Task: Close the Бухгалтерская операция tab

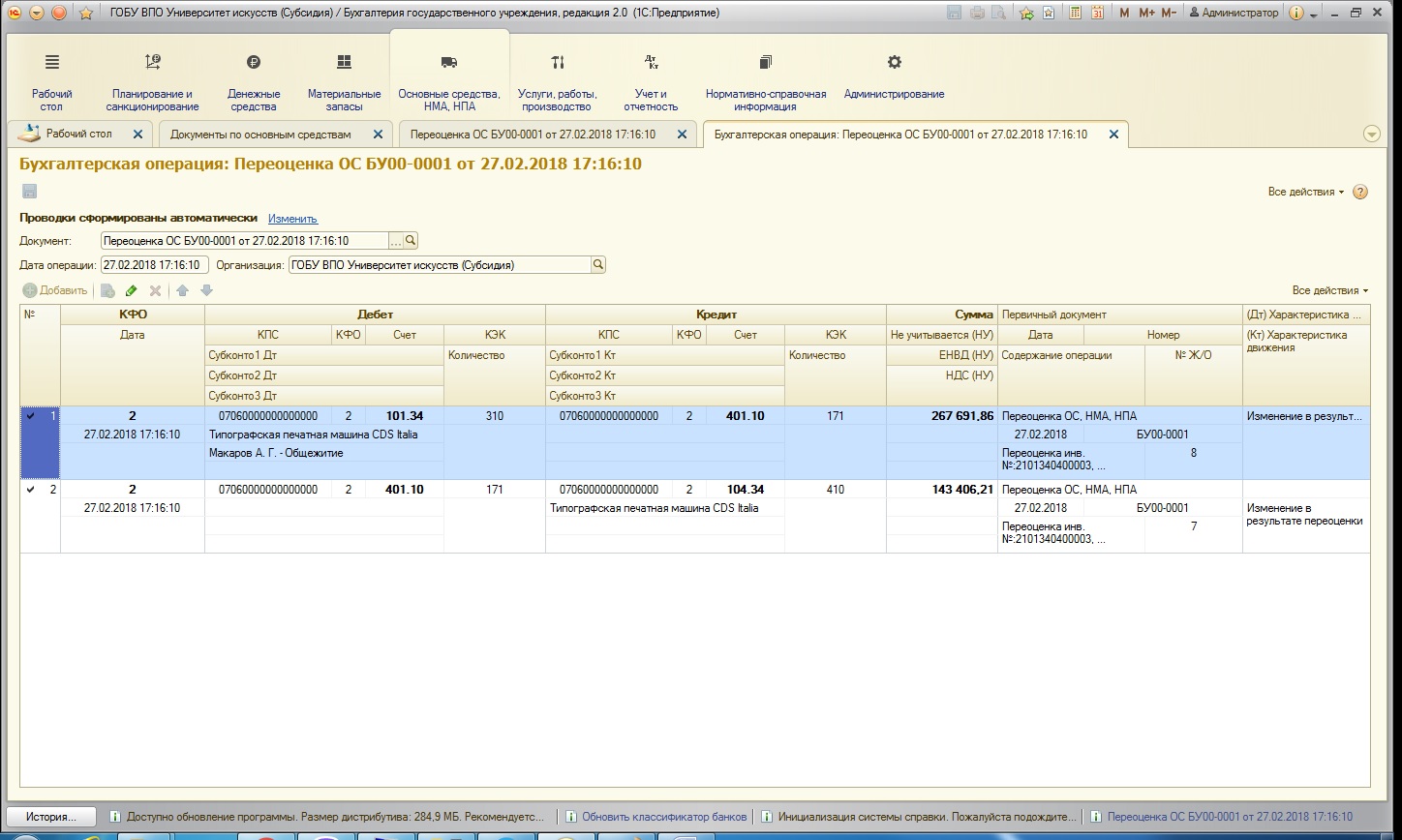Action: [x=1113, y=135]
